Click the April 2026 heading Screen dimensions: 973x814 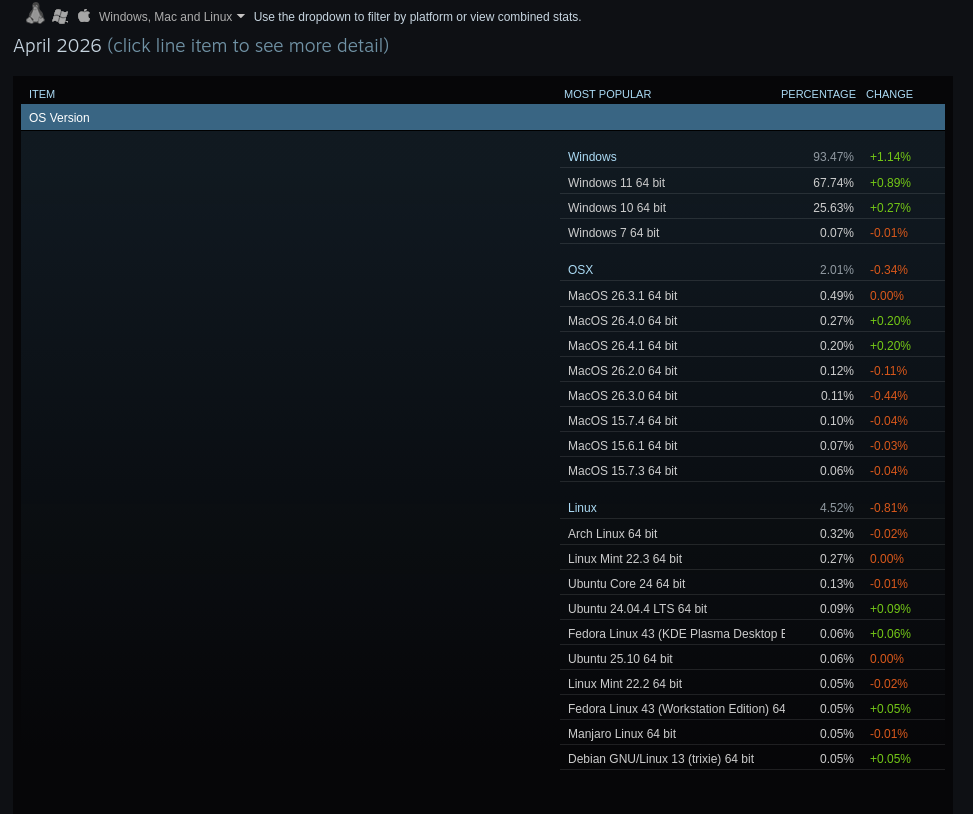(57, 45)
